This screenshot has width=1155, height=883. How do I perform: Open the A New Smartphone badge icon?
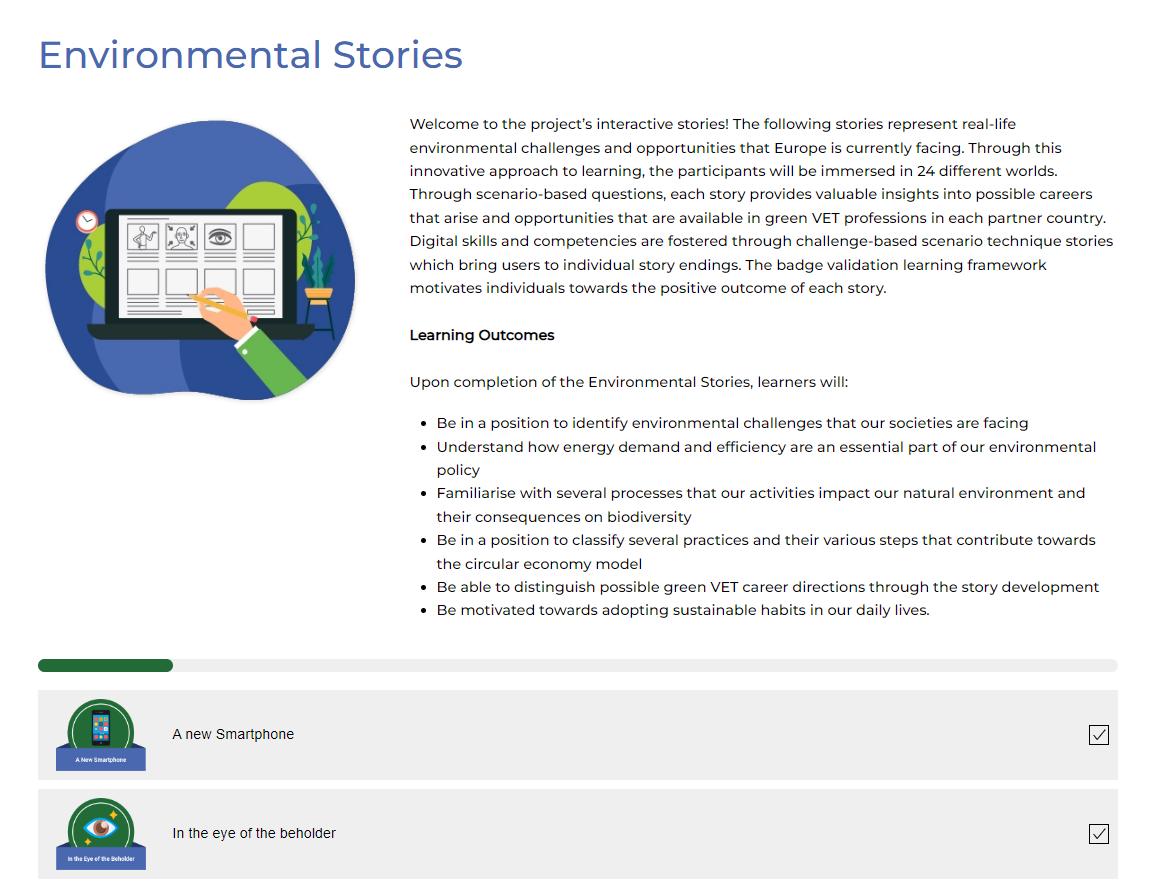pos(101,735)
